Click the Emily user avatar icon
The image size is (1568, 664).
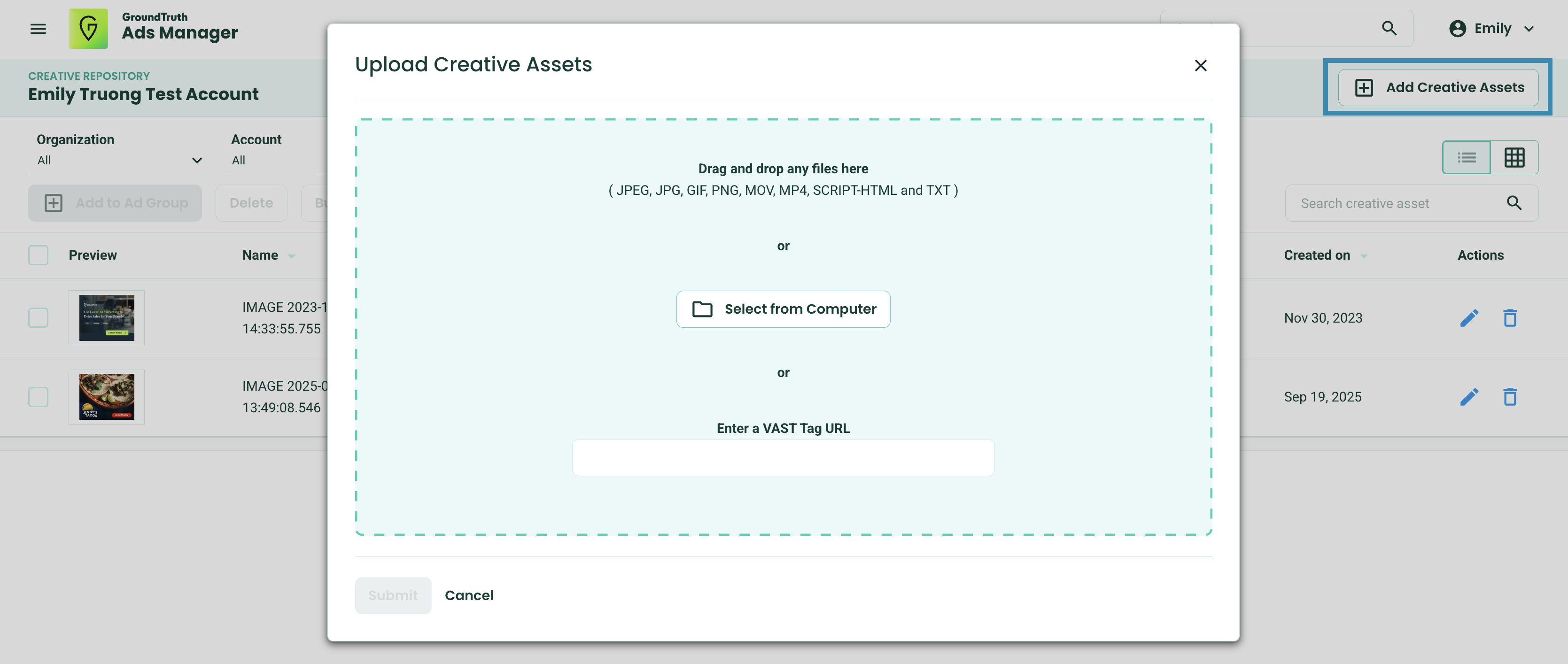(1458, 28)
